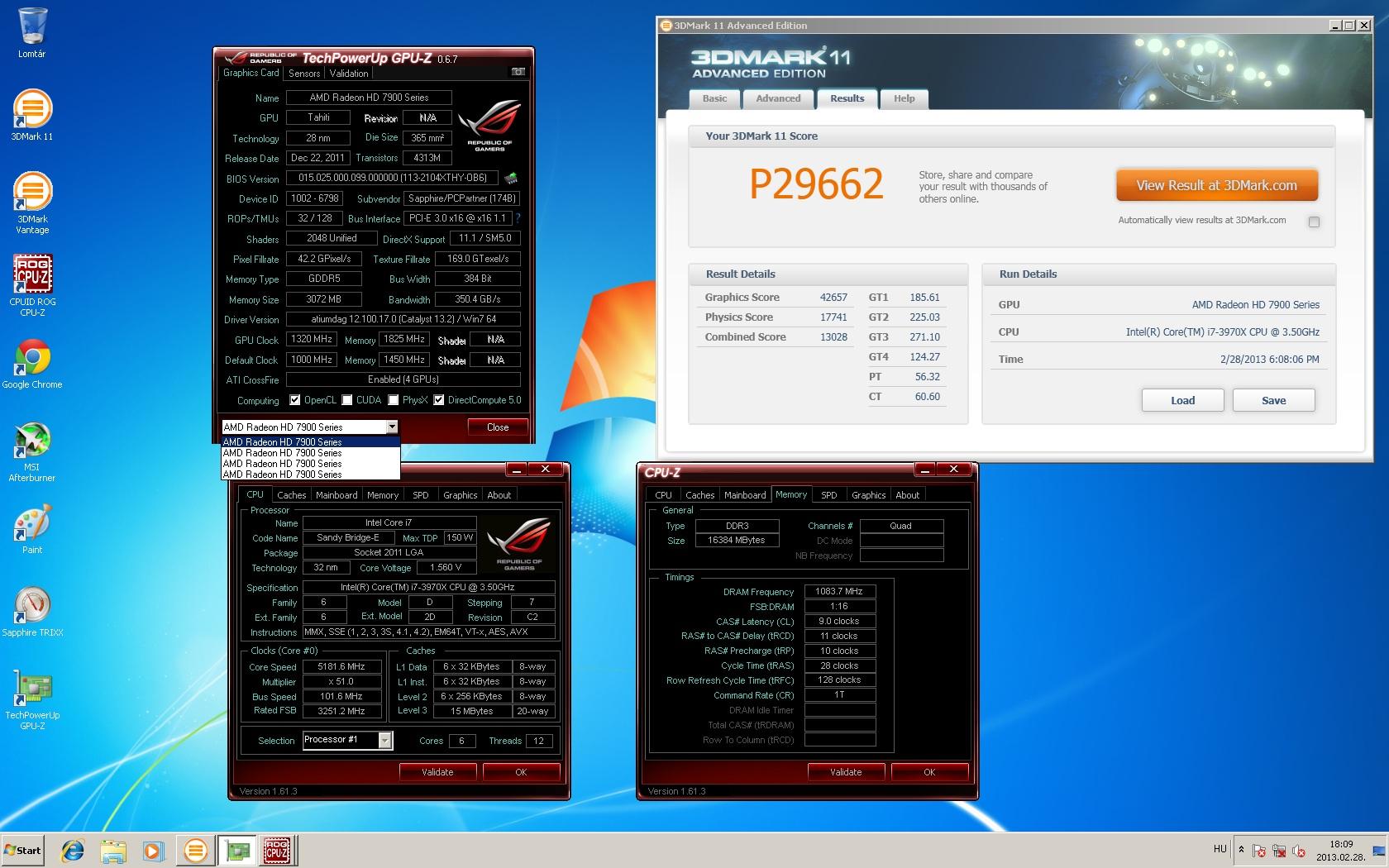Click View Result at 3DMark.com button
The image size is (1389, 868).
pyautogui.click(x=1216, y=185)
